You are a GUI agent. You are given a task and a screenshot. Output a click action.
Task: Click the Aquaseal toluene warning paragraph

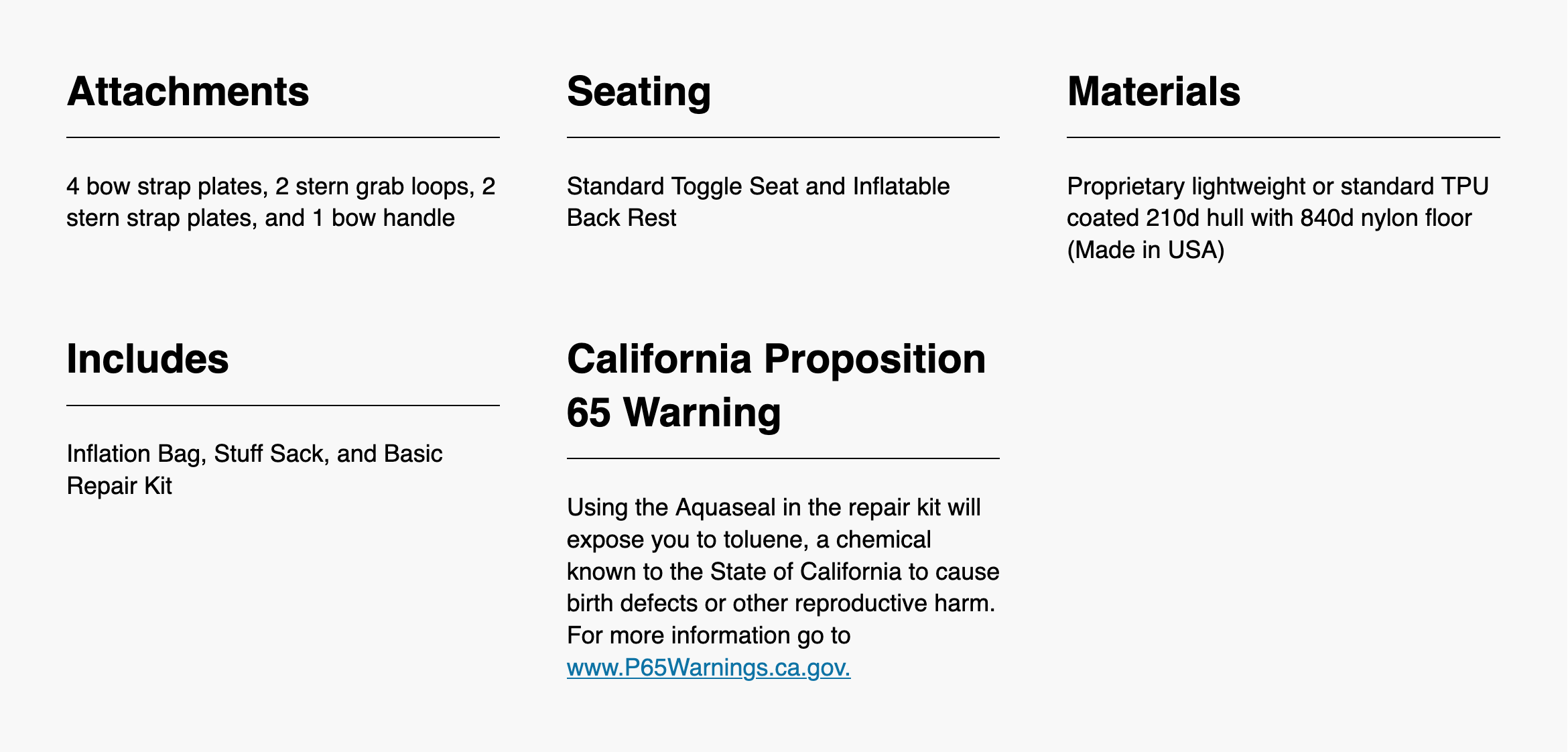click(x=783, y=556)
